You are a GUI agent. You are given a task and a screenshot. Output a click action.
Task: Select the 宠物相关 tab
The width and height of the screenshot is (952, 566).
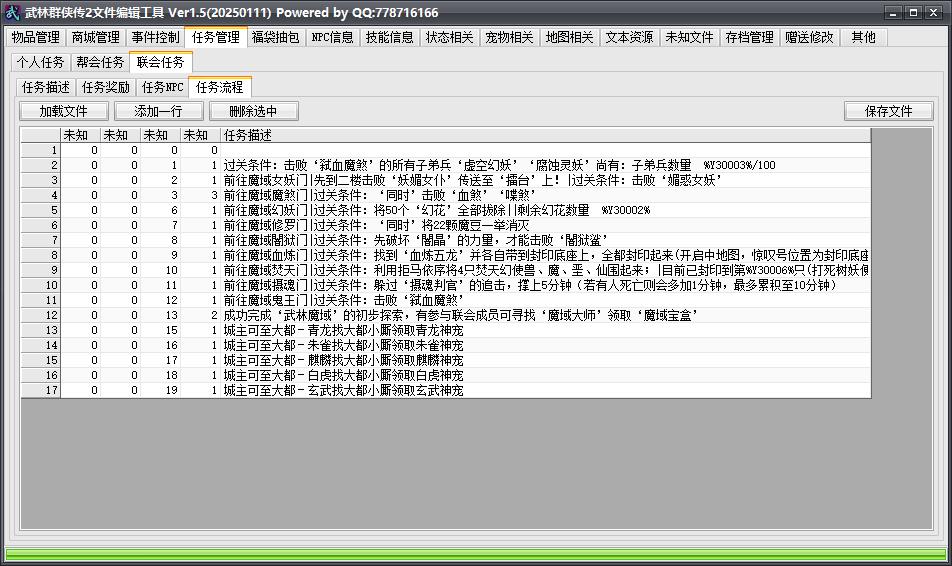(509, 37)
